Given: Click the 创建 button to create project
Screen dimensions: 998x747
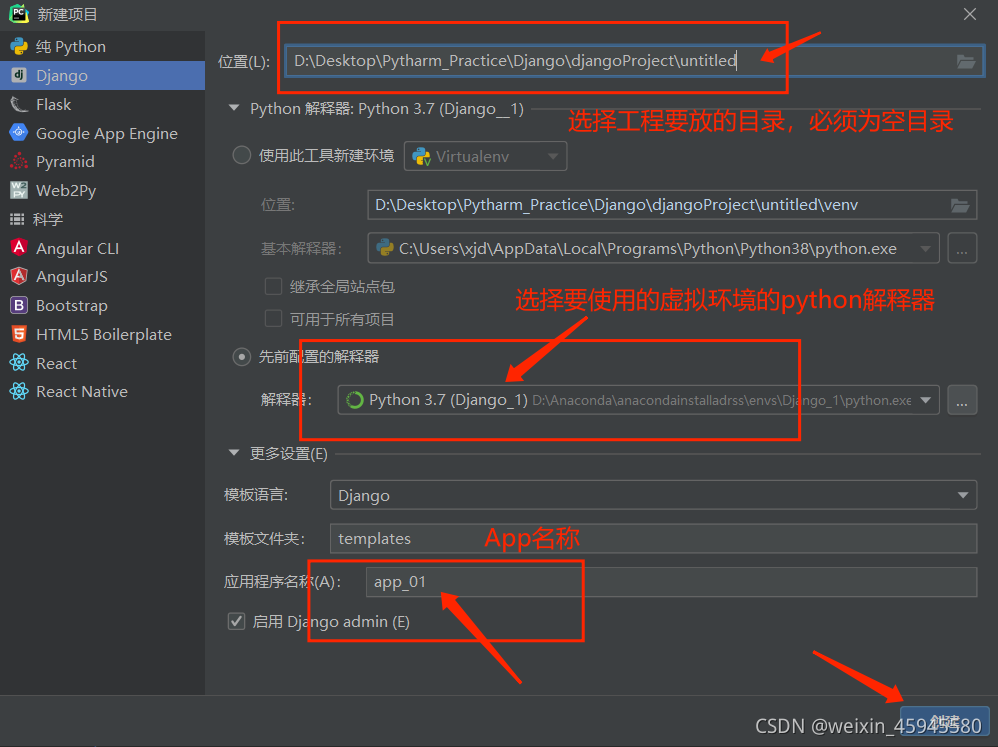Looking at the screenshot, I should (945, 719).
